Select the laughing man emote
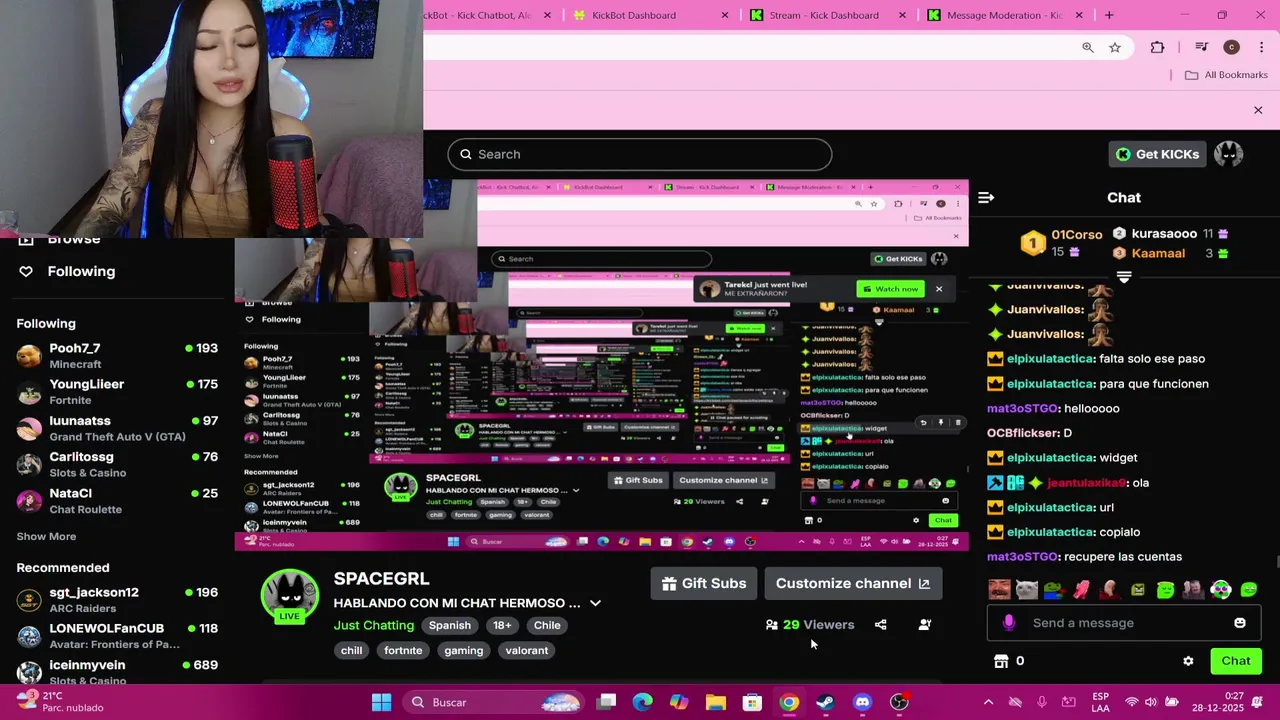1280x720 pixels. click(999, 590)
